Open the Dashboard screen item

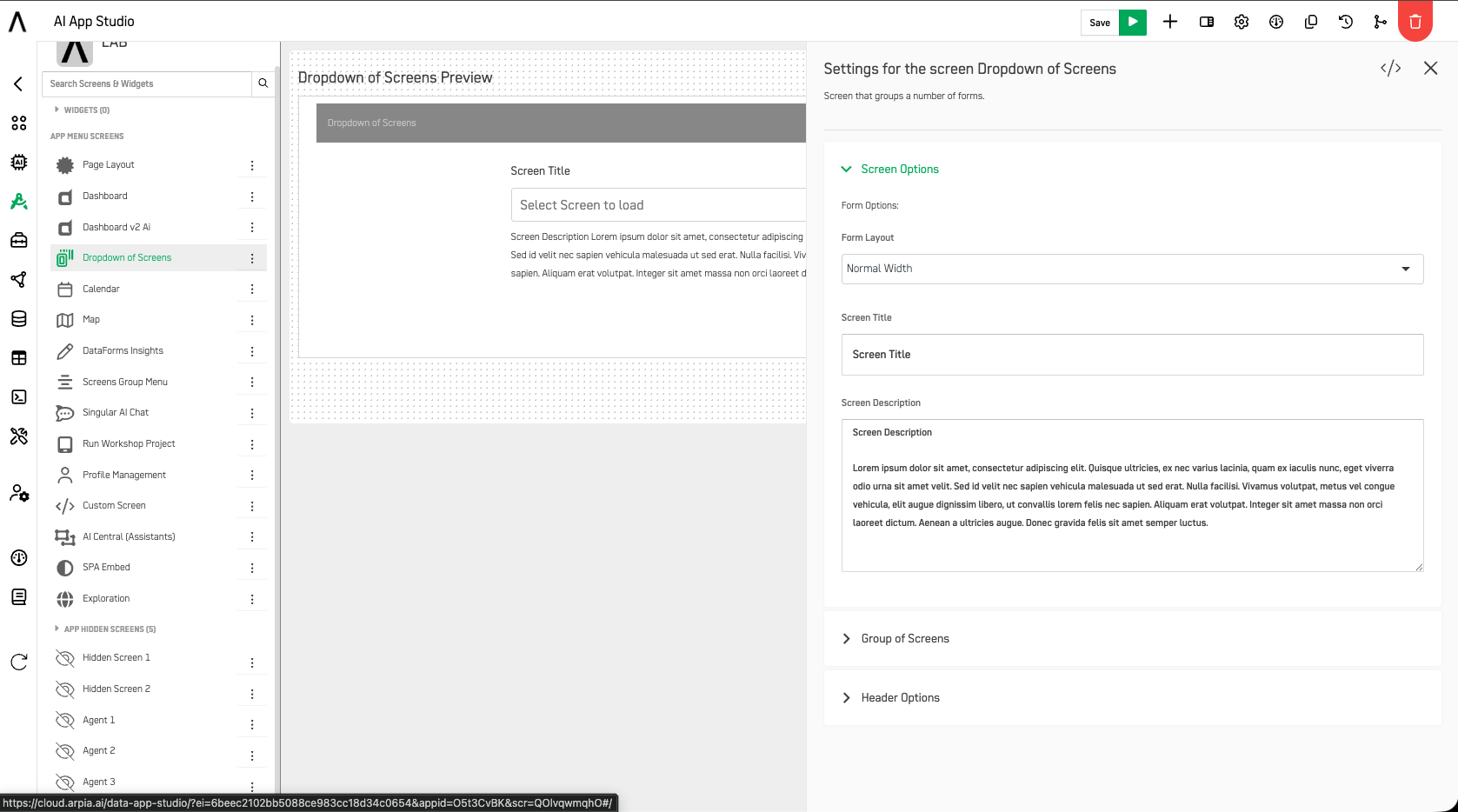(105, 196)
